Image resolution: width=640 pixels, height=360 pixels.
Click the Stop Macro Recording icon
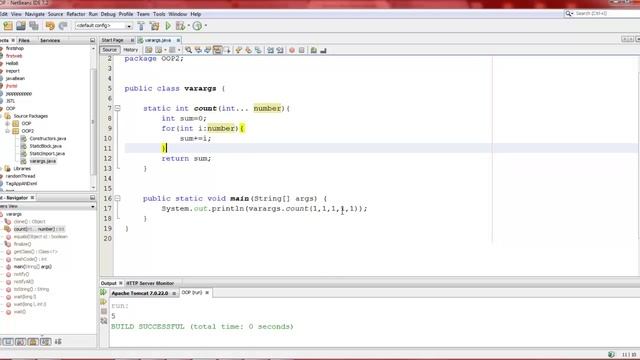[x=302, y=50]
